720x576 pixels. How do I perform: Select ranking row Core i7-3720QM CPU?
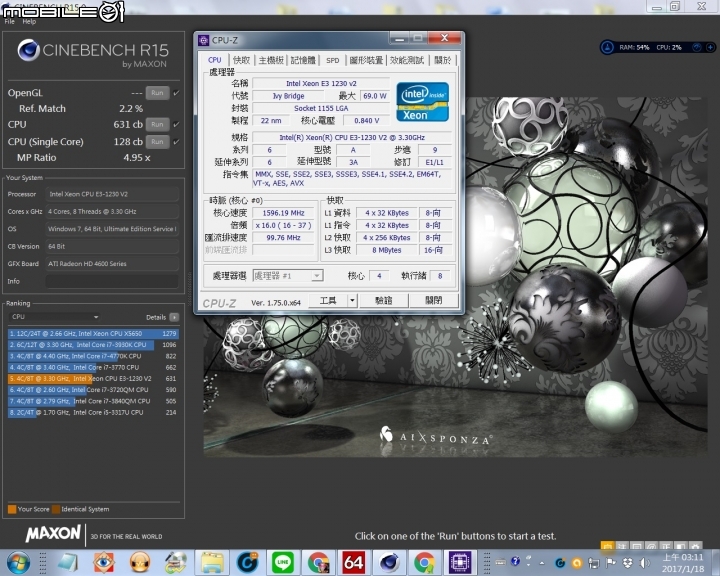point(93,390)
